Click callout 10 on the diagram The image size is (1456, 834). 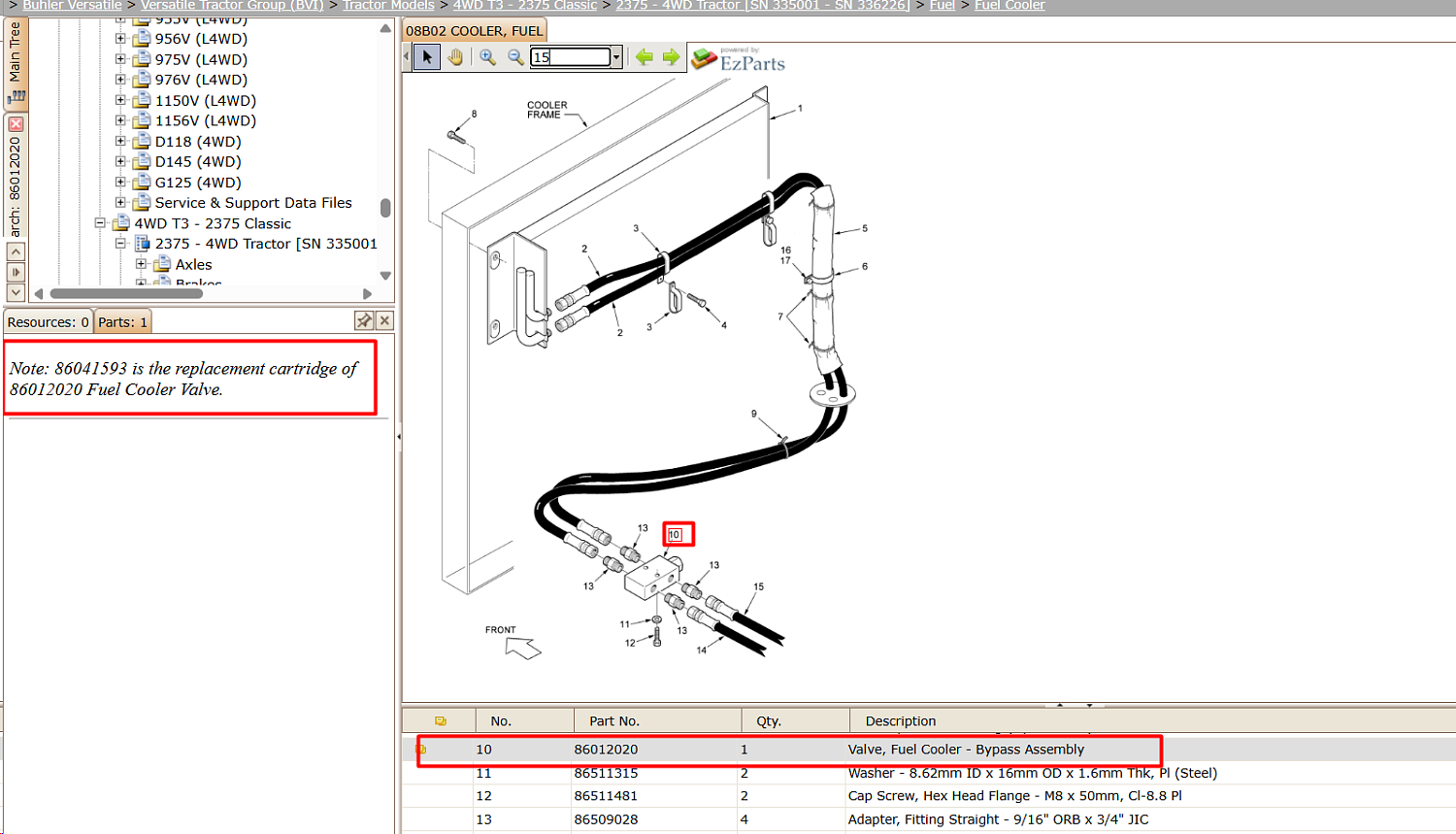[x=676, y=534]
